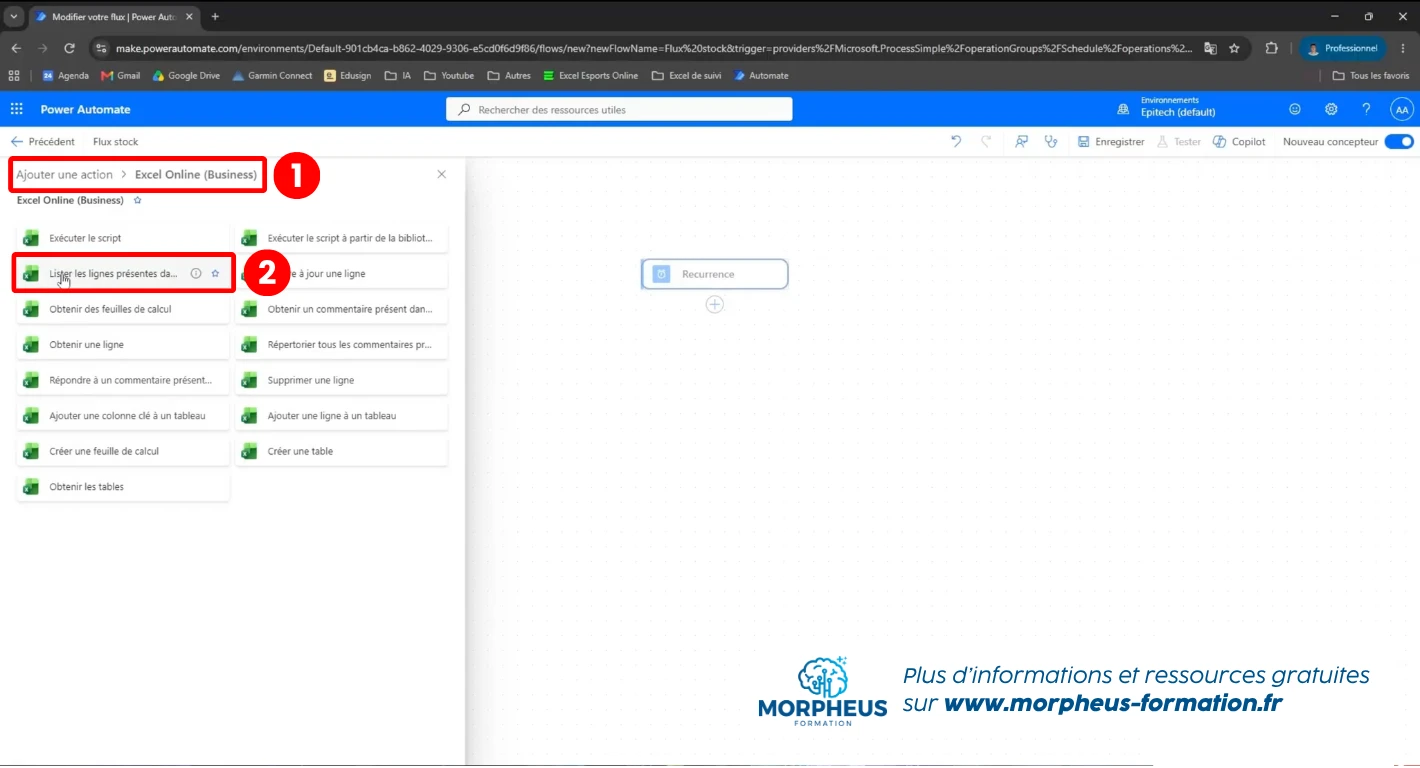Expand the IA bookmarks folder
1420x768 pixels.
click(396, 76)
